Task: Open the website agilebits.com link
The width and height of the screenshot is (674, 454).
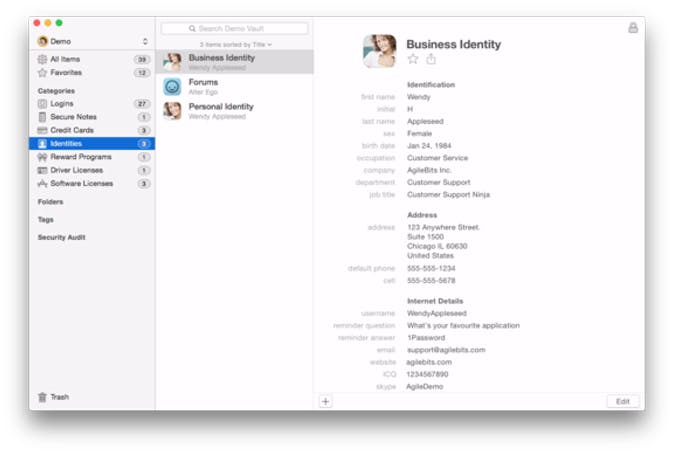Action: [x=429, y=362]
